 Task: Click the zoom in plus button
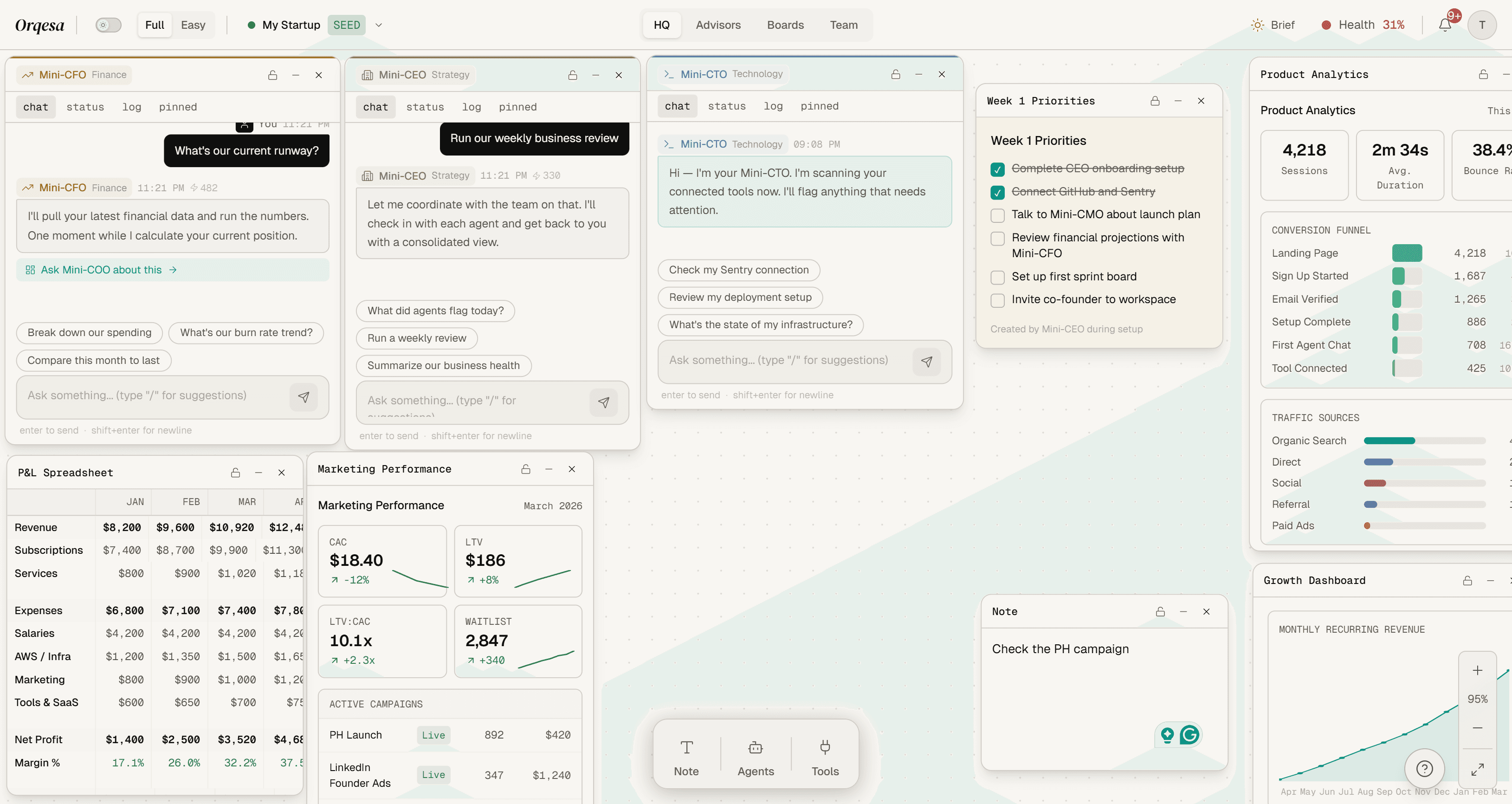click(1477, 670)
